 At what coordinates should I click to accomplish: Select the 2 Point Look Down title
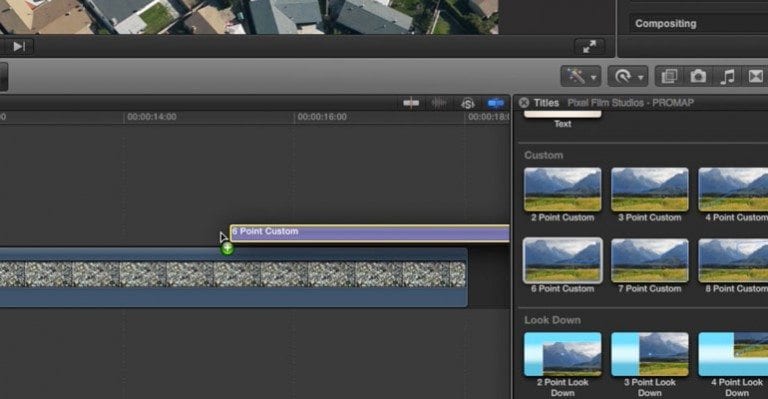tap(562, 354)
